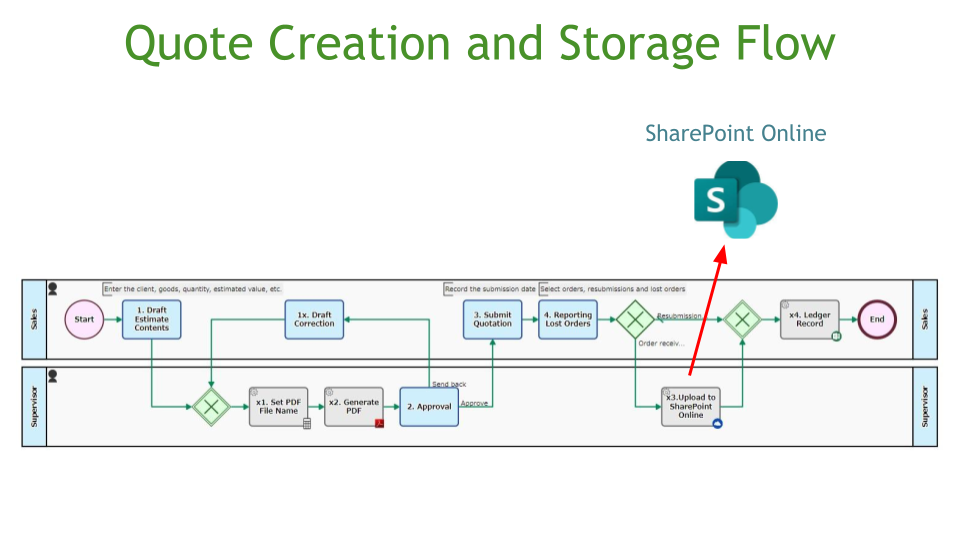Select the gateway after Reporting Lost Orders

(635, 319)
